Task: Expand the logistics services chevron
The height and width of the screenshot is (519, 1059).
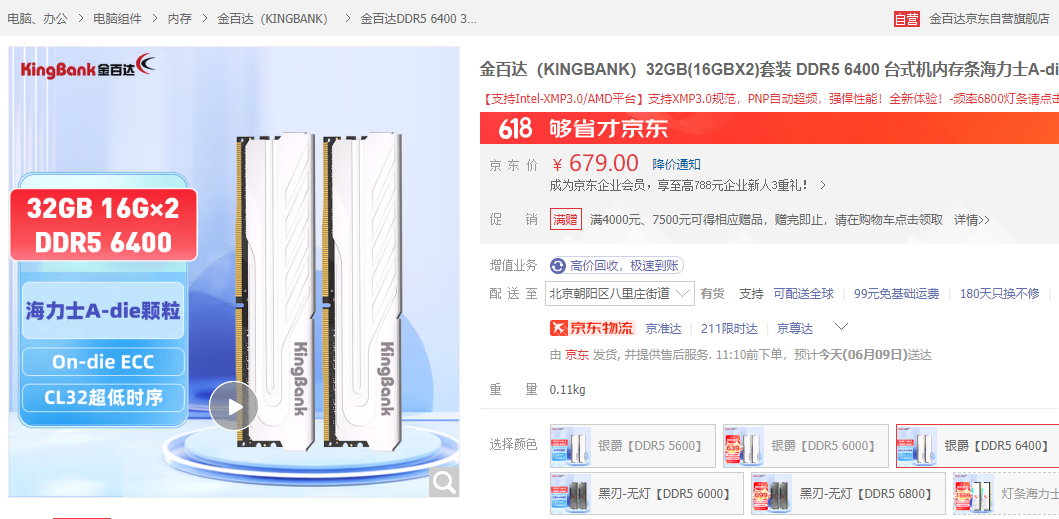Action: tap(841, 327)
